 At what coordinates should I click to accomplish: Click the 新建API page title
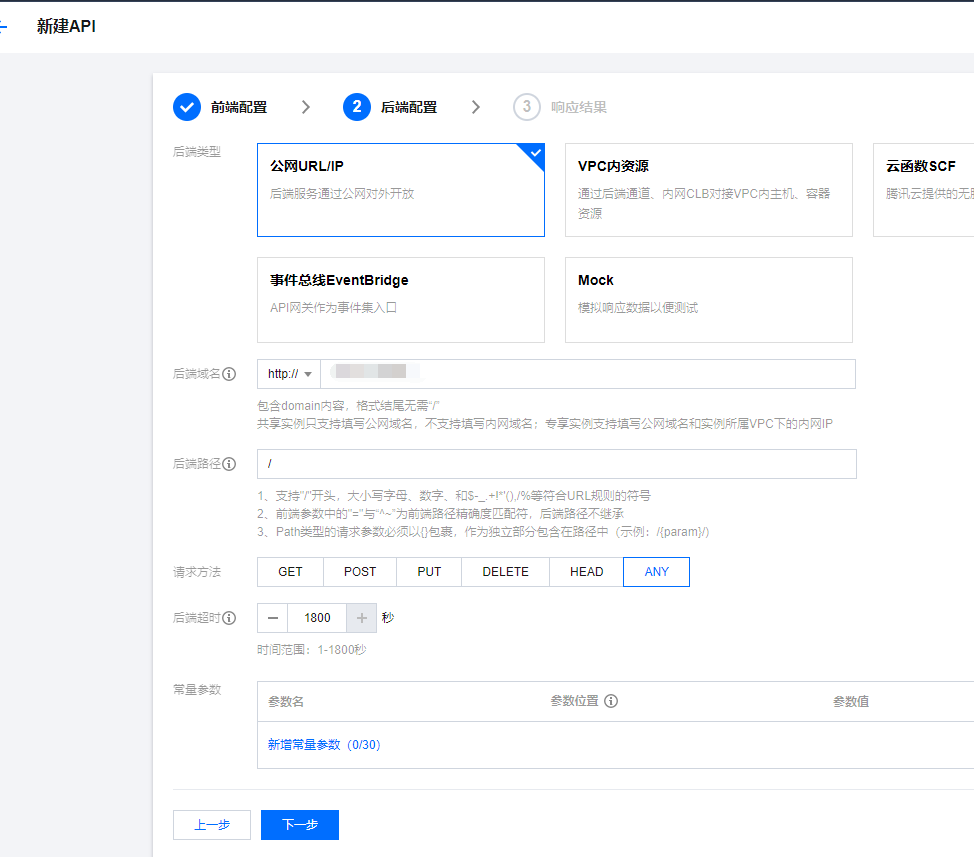66,26
